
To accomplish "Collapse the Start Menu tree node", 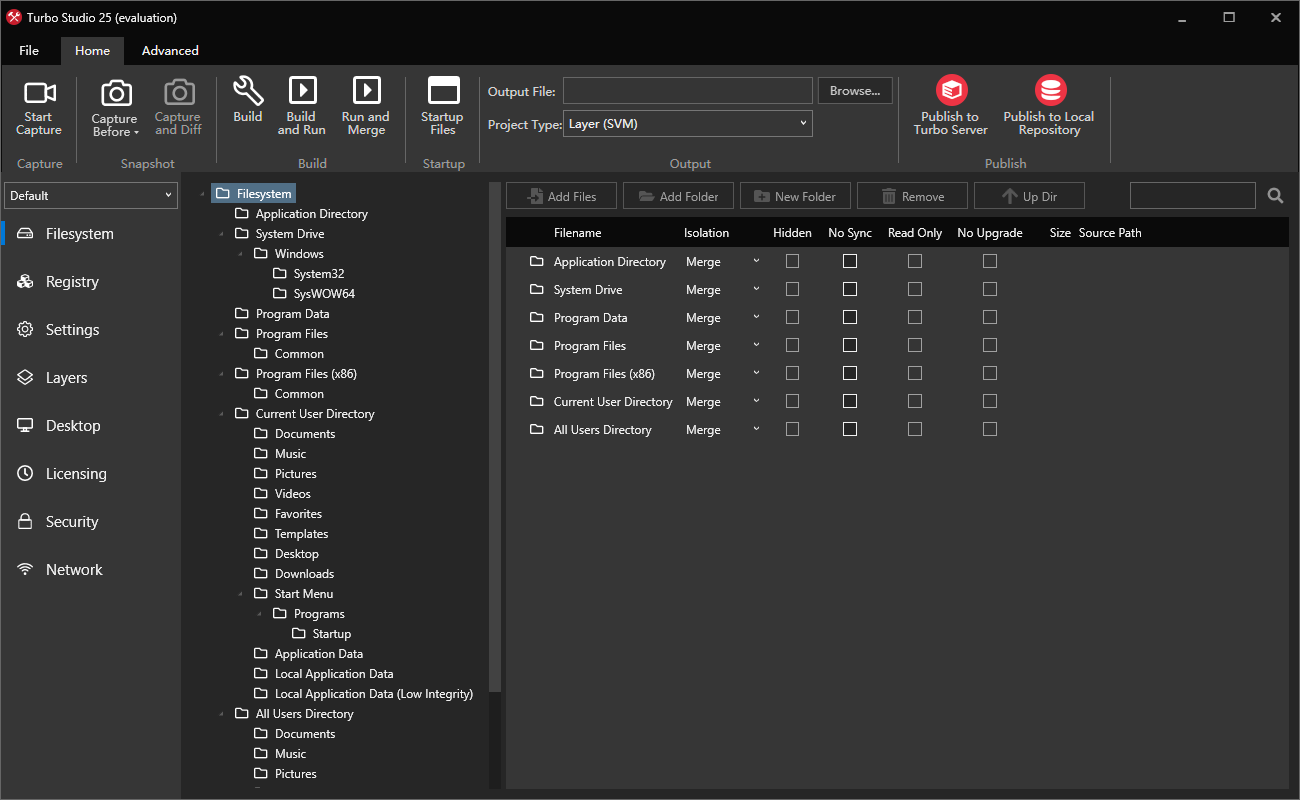I will [240, 594].
